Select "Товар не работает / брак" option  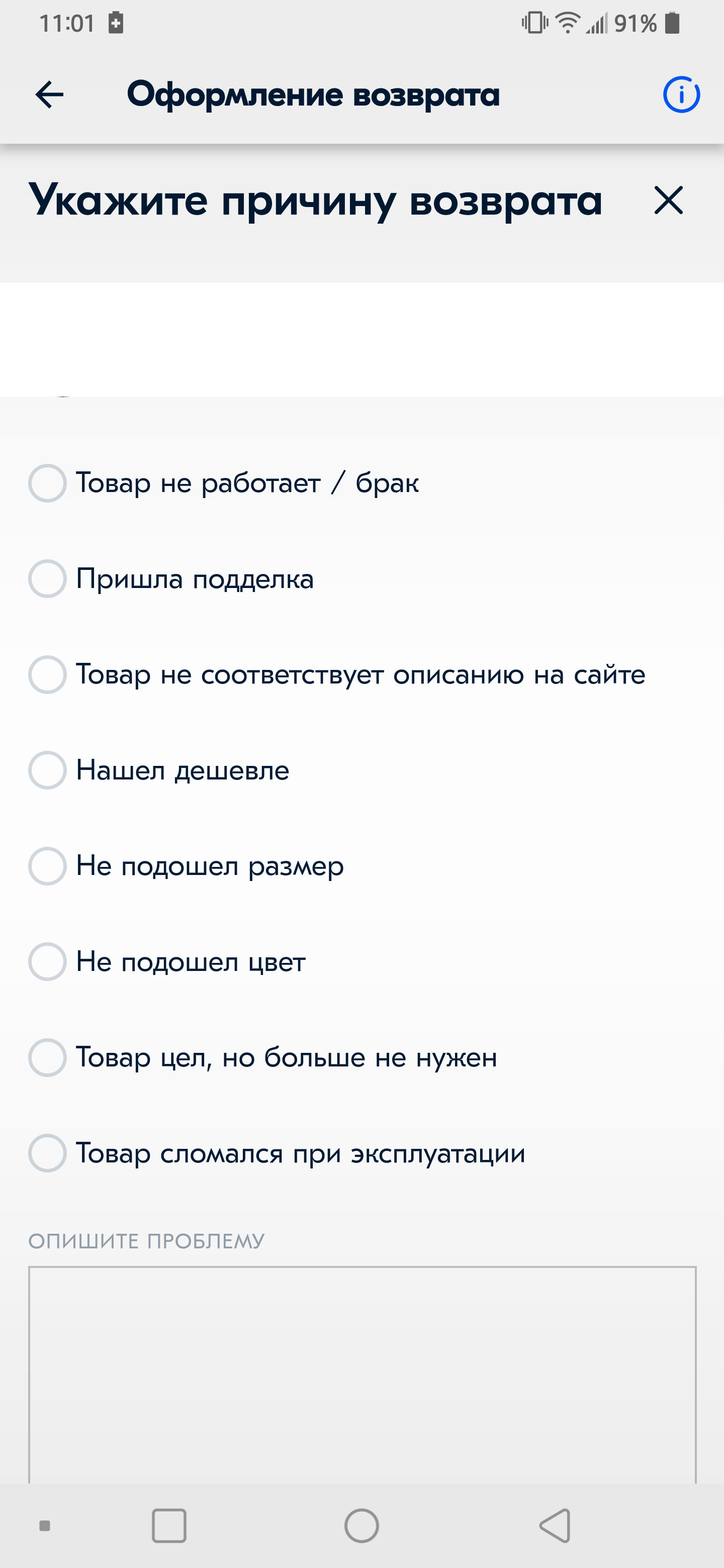click(47, 483)
